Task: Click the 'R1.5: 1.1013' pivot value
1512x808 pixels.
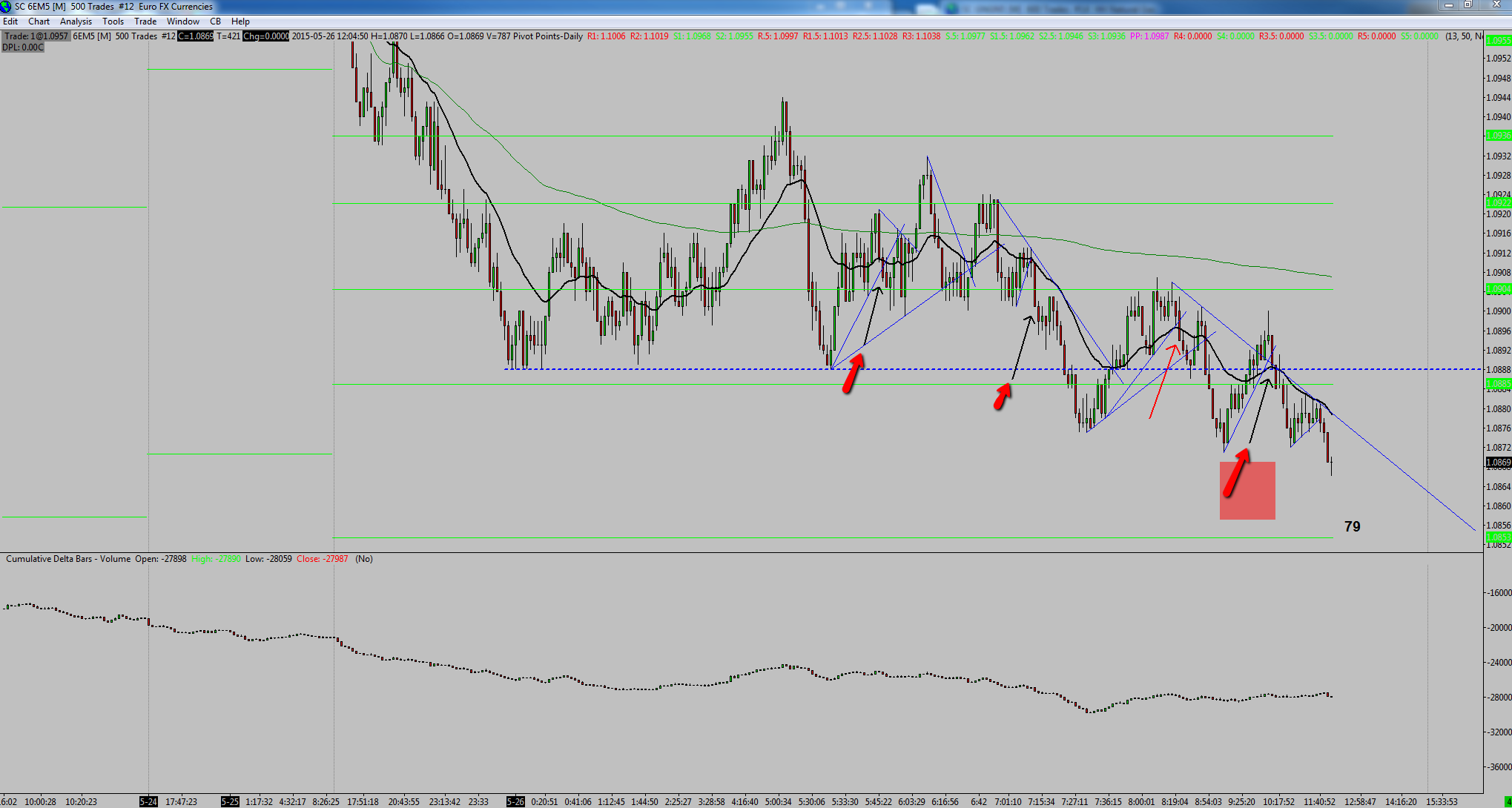Action: [x=825, y=36]
